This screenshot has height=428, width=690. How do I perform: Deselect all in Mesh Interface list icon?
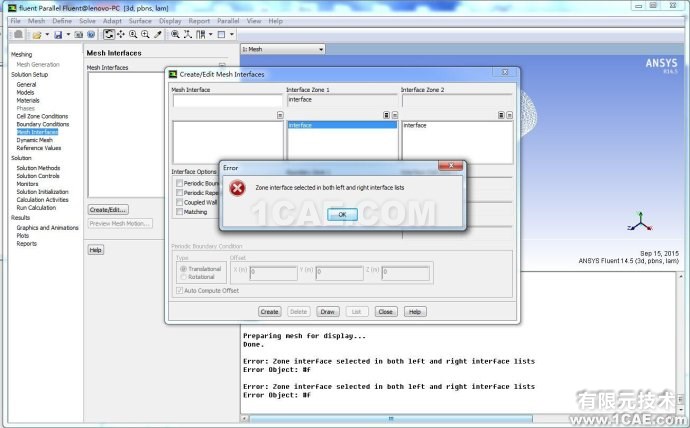click(x=280, y=115)
